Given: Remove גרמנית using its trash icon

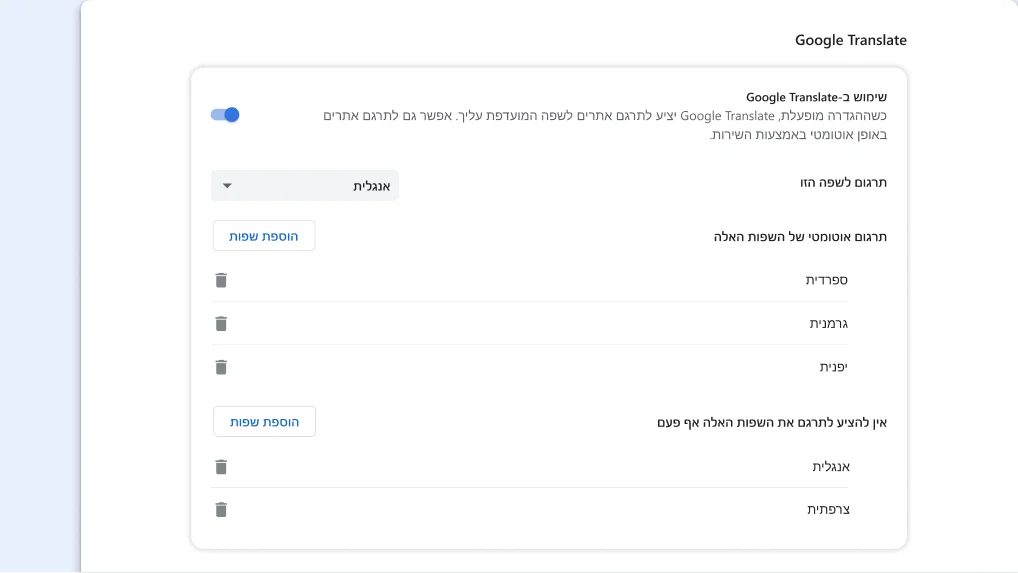Looking at the screenshot, I should (x=221, y=324).
